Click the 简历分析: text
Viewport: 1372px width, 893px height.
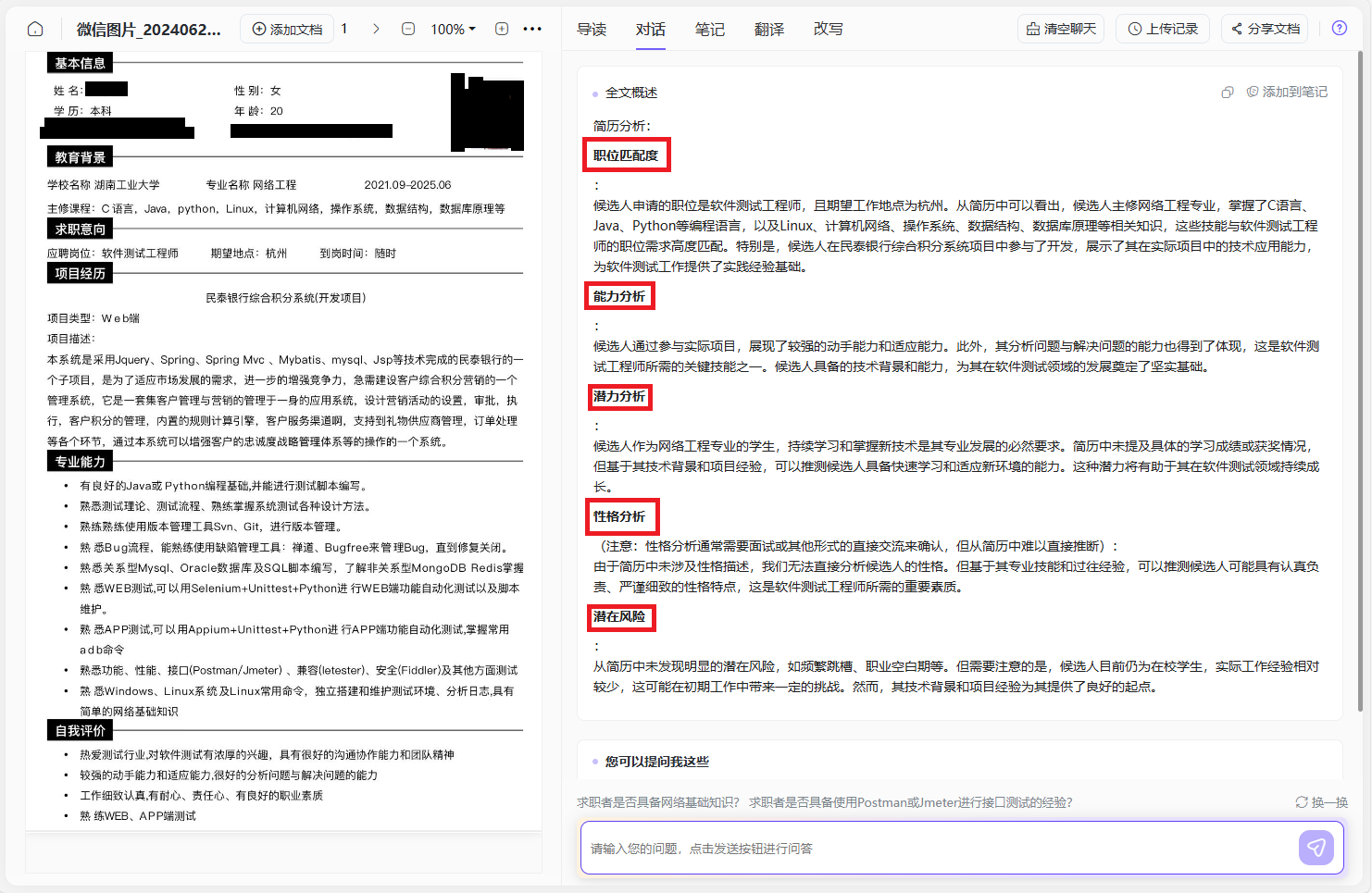point(622,126)
